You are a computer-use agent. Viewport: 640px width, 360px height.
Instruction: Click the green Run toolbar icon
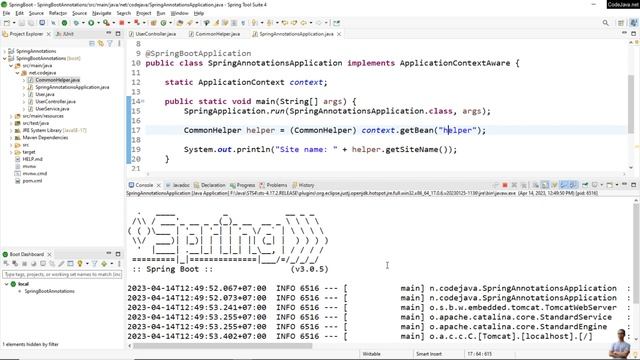(x=91, y=23)
